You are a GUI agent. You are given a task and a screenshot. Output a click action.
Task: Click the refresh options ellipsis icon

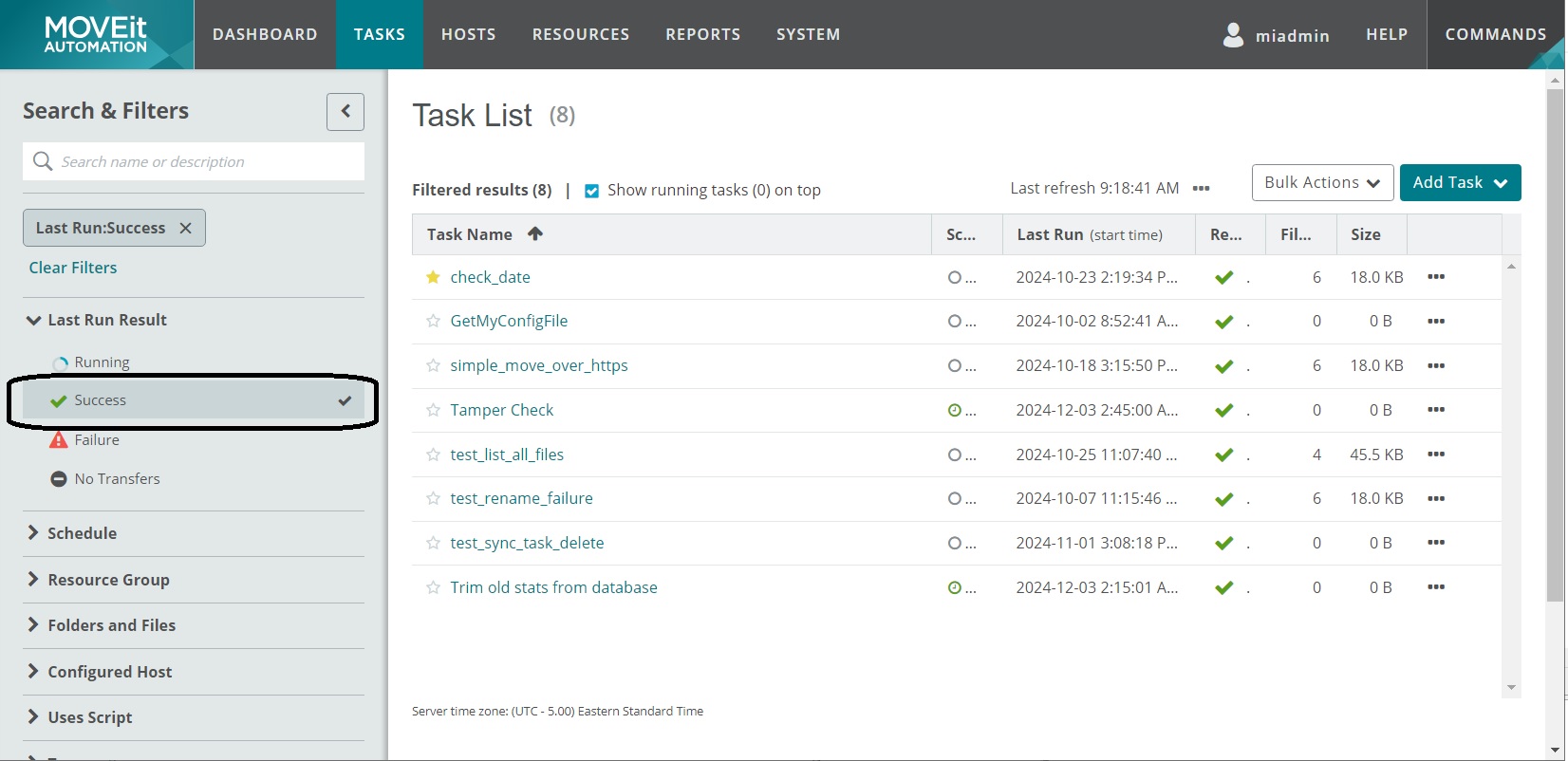(x=1202, y=189)
